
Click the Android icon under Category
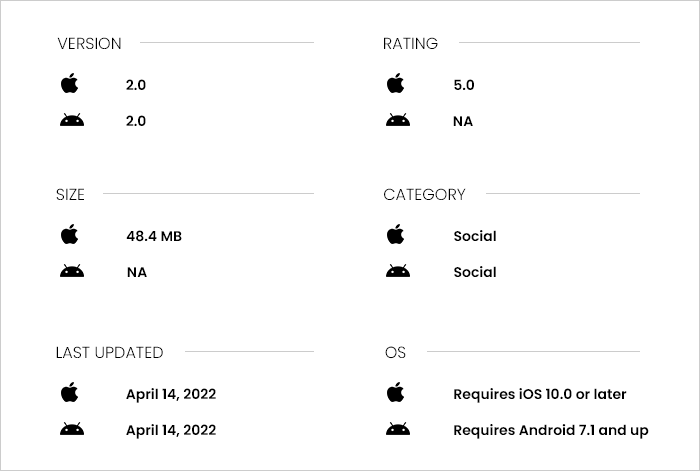coord(398,271)
